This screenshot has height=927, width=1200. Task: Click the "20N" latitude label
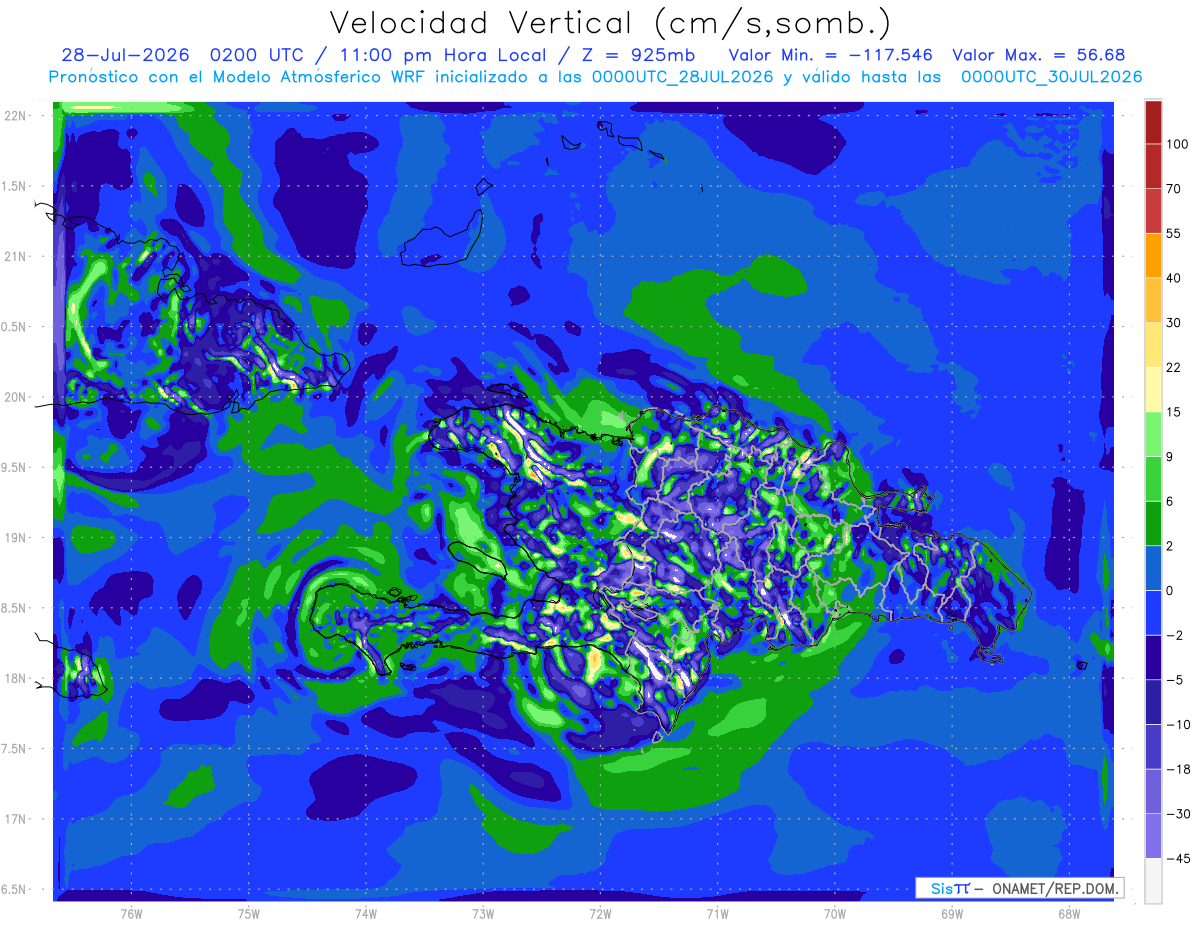tap(16, 397)
